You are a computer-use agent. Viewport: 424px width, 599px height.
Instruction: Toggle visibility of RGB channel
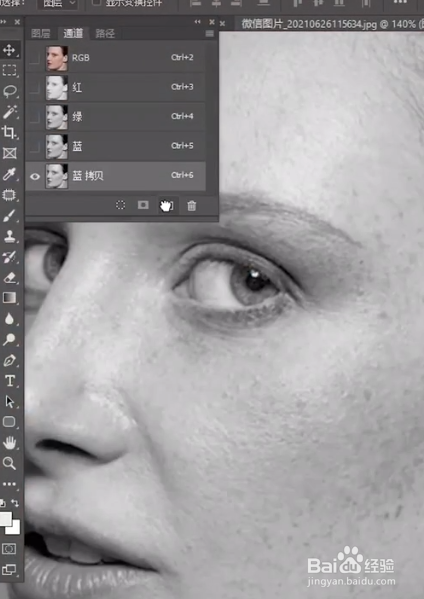pos(35,58)
